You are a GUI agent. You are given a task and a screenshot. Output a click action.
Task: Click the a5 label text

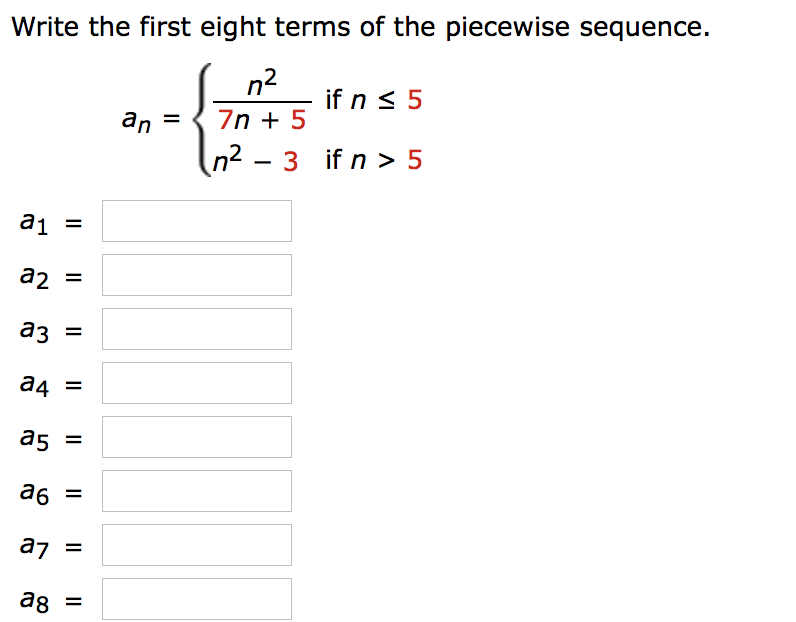(x=34, y=439)
